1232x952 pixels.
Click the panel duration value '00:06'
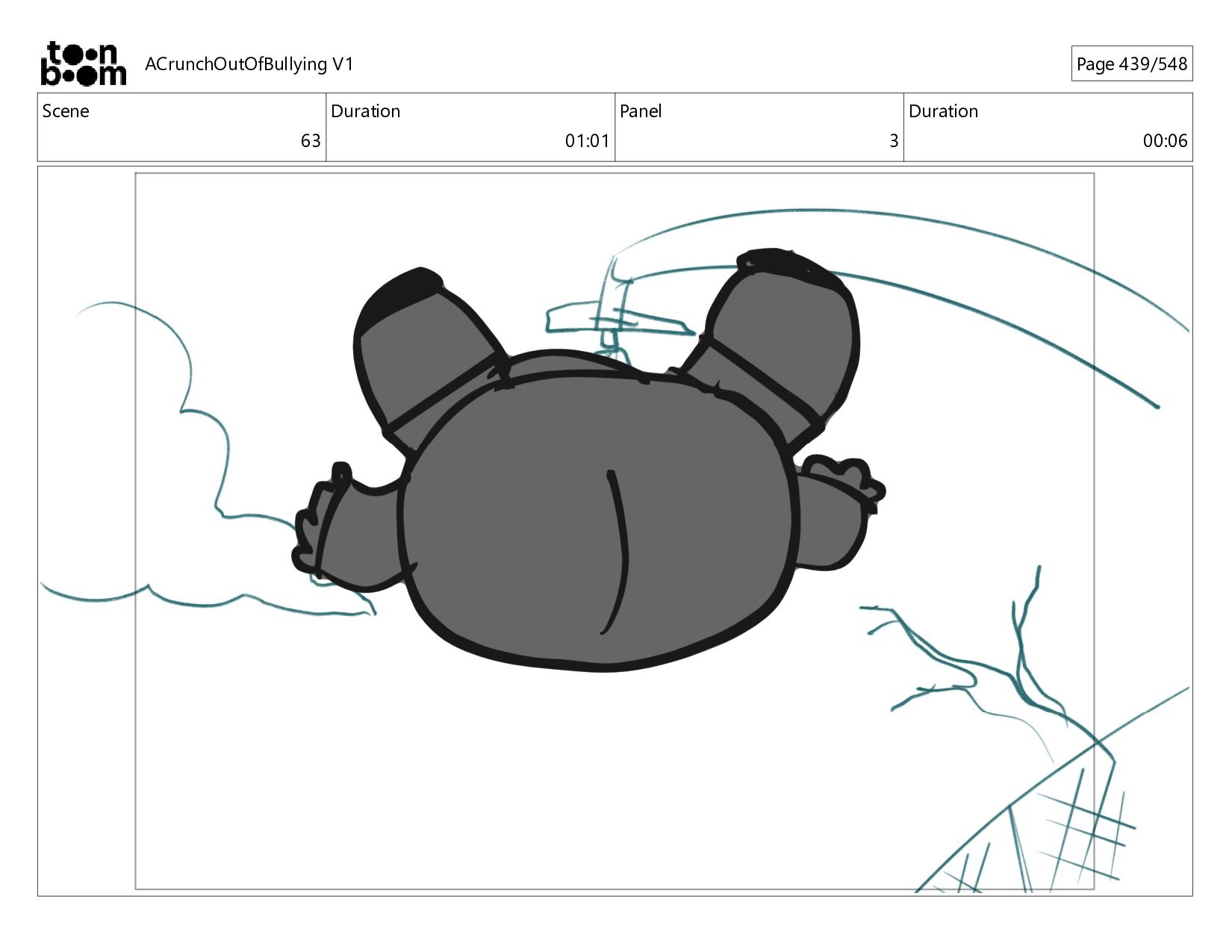(1165, 141)
